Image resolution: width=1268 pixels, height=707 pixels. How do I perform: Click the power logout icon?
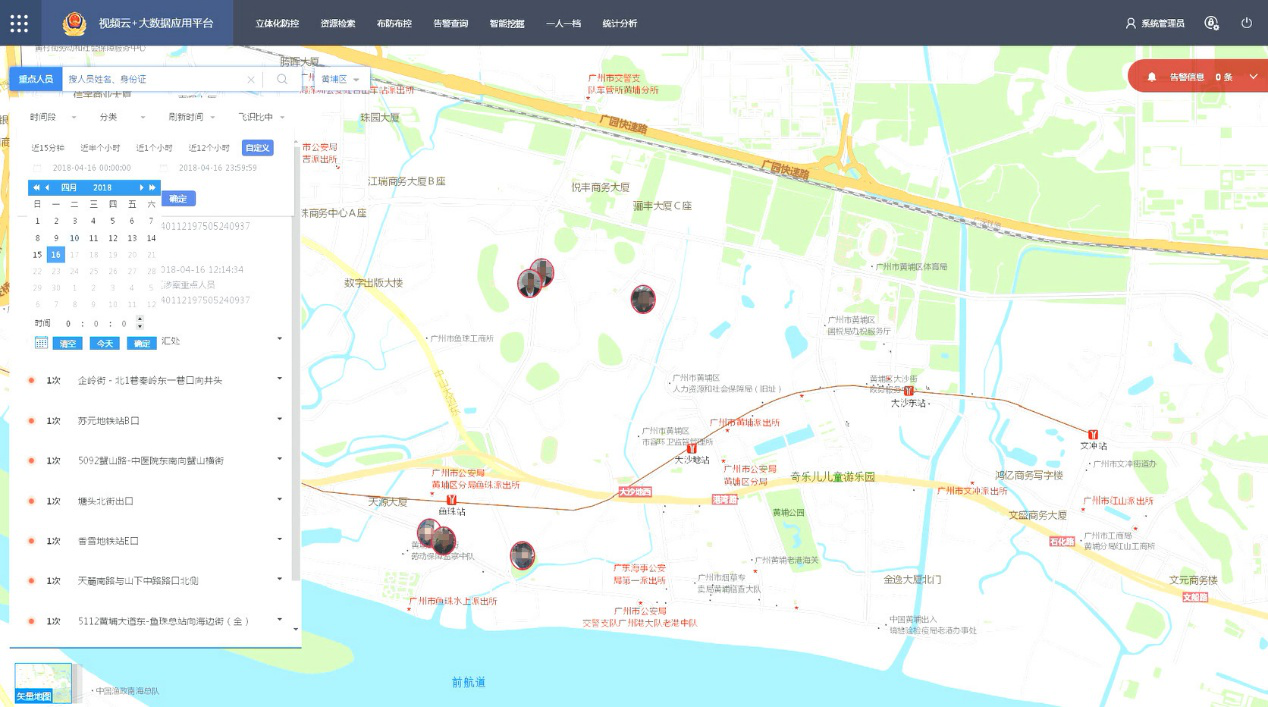1246,23
